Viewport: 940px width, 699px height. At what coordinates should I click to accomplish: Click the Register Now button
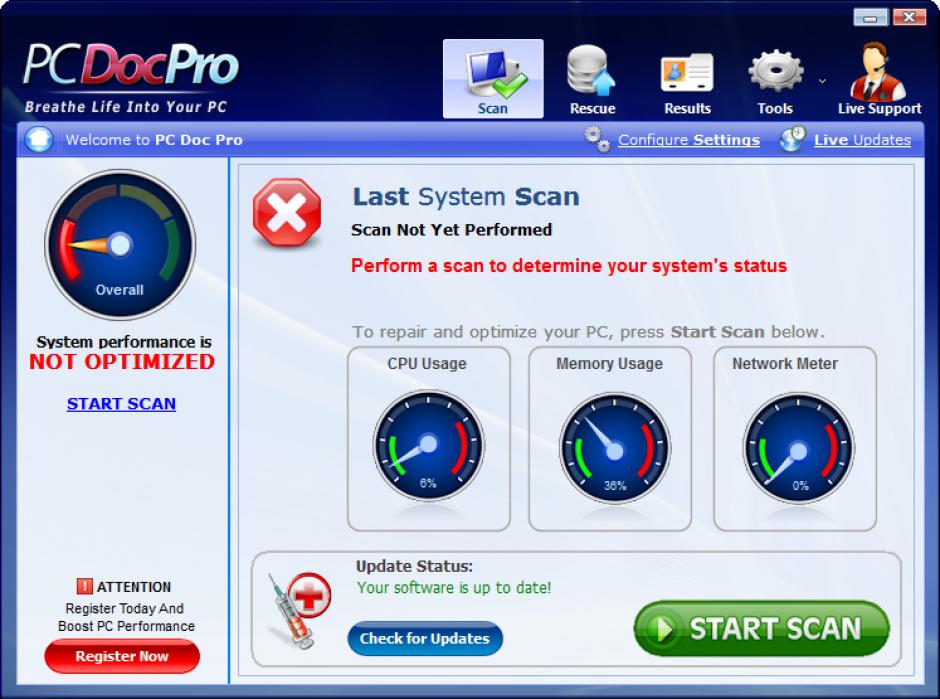[x=122, y=656]
